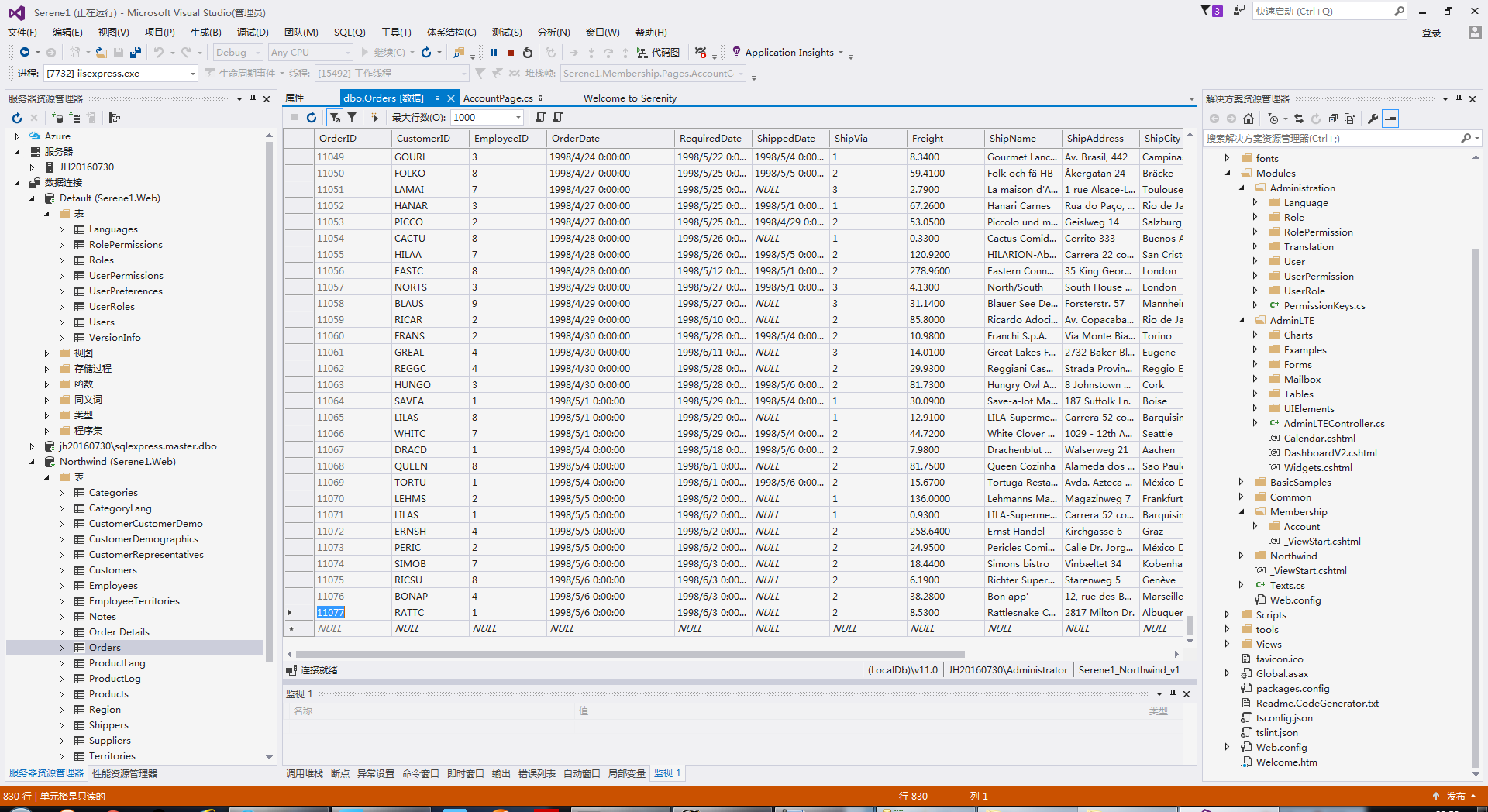Collapse the Administration folder in Solution Explorer
This screenshot has width=1488, height=812.
tap(1242, 188)
